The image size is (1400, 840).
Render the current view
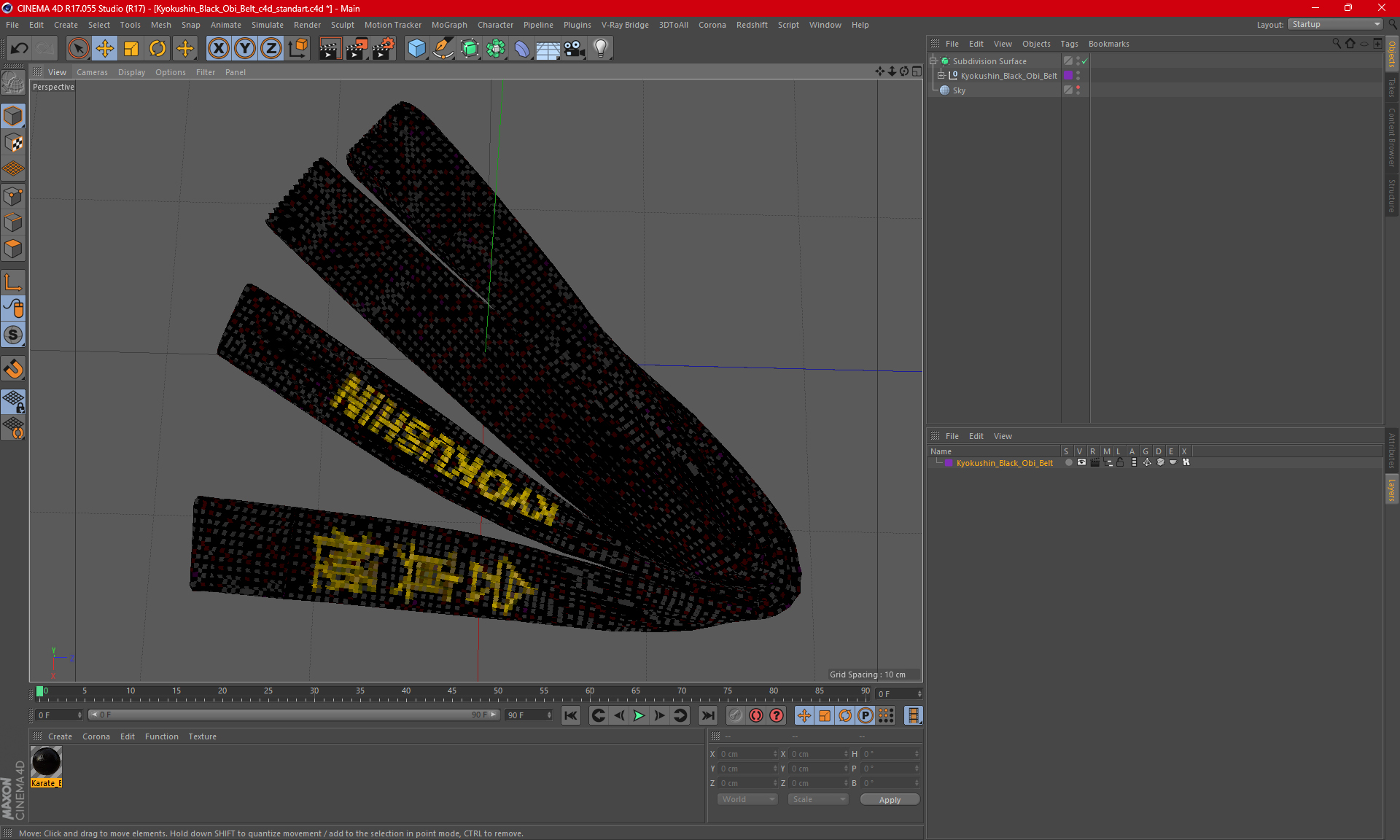coord(330,49)
